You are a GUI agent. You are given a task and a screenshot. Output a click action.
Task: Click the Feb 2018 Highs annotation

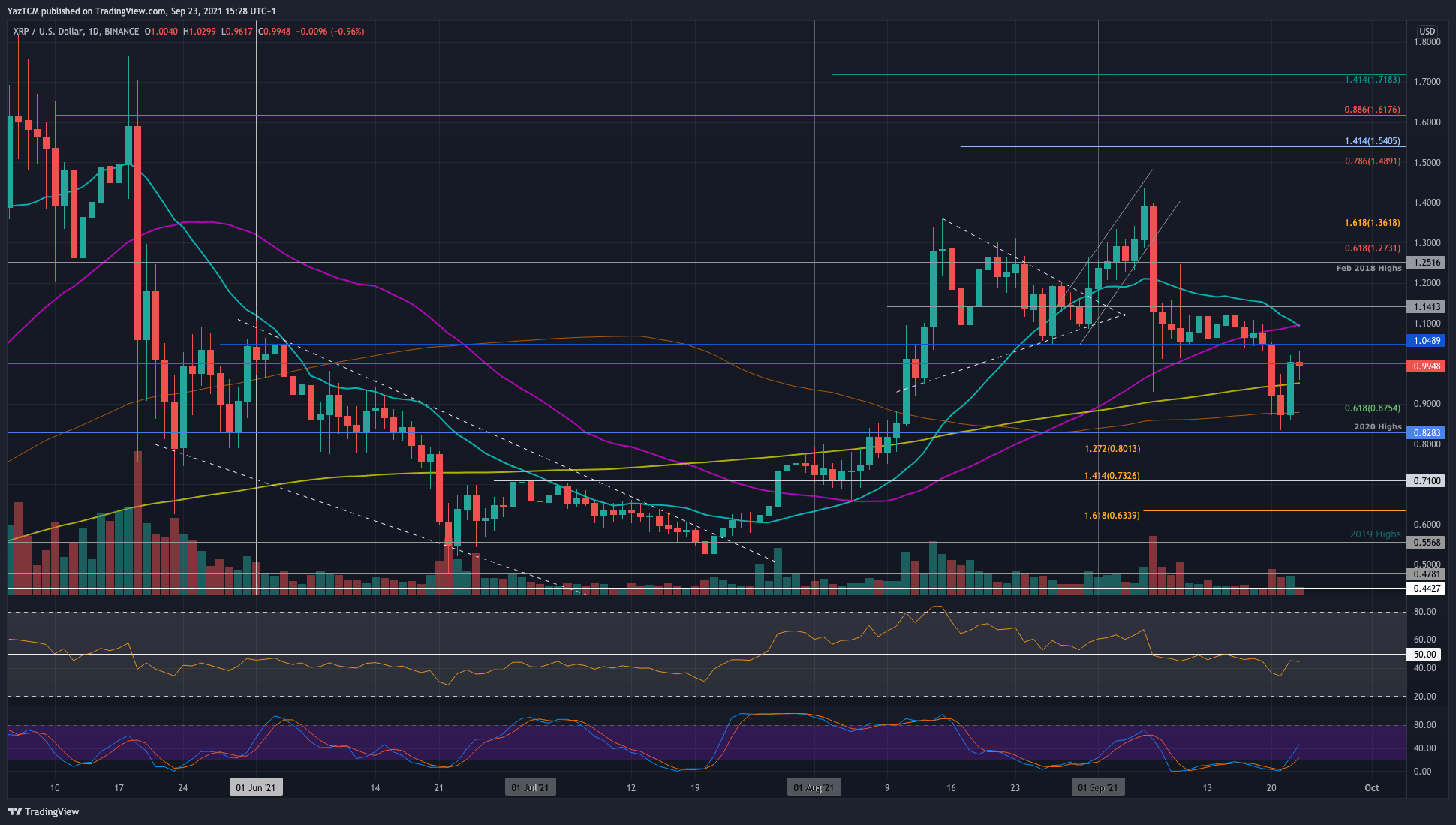click(1369, 269)
